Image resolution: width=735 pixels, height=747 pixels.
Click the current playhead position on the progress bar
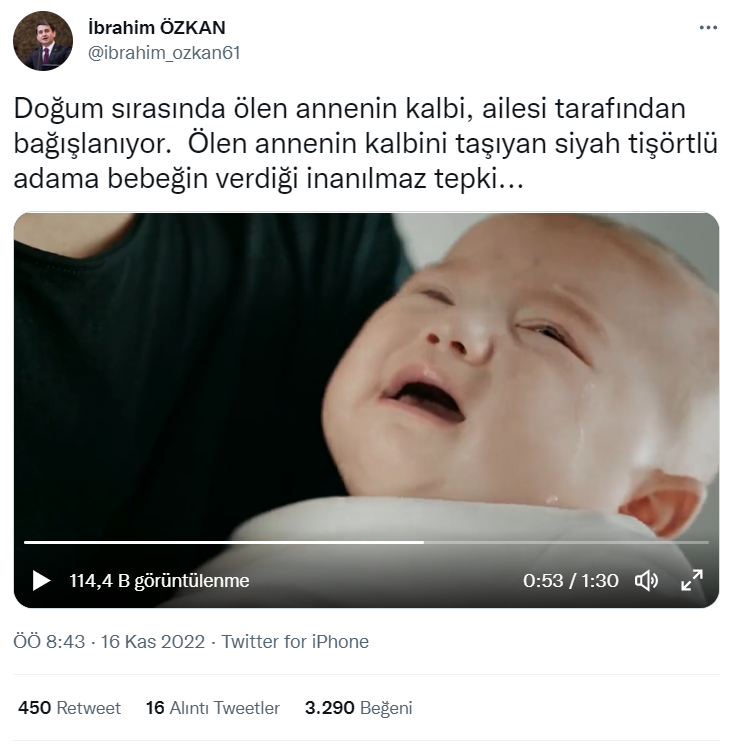tap(423, 542)
